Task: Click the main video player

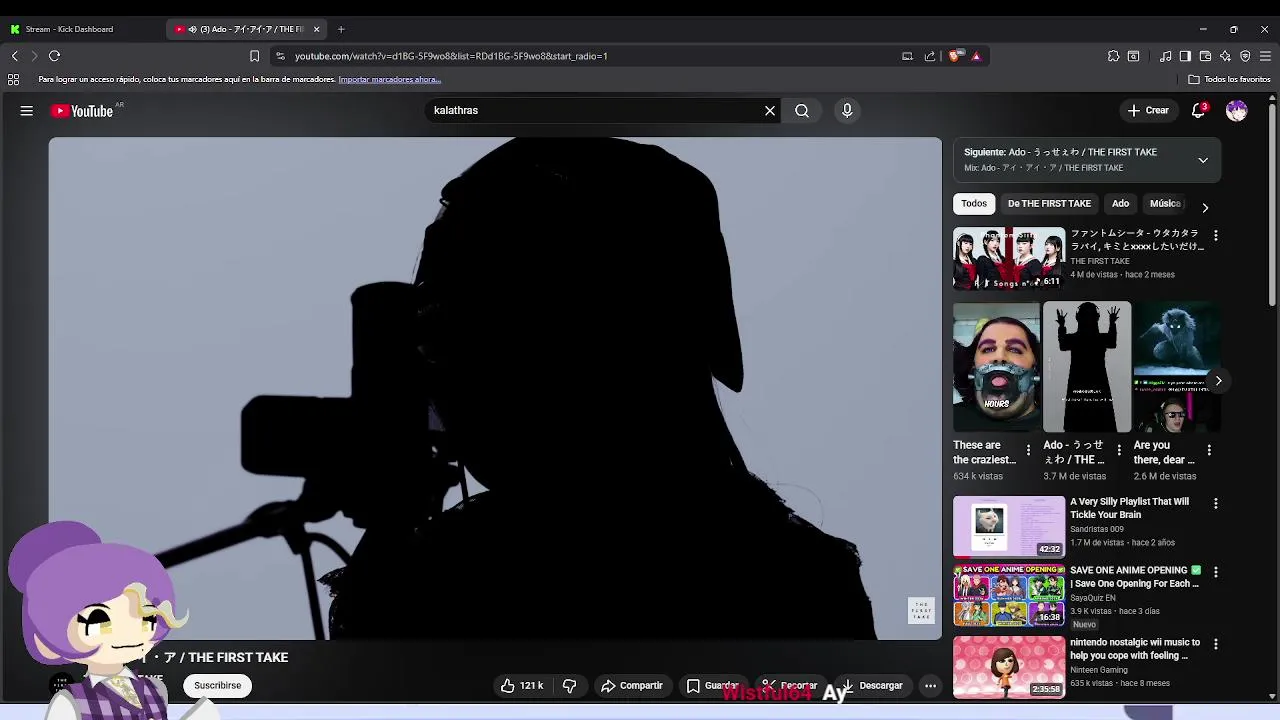Action: point(495,388)
